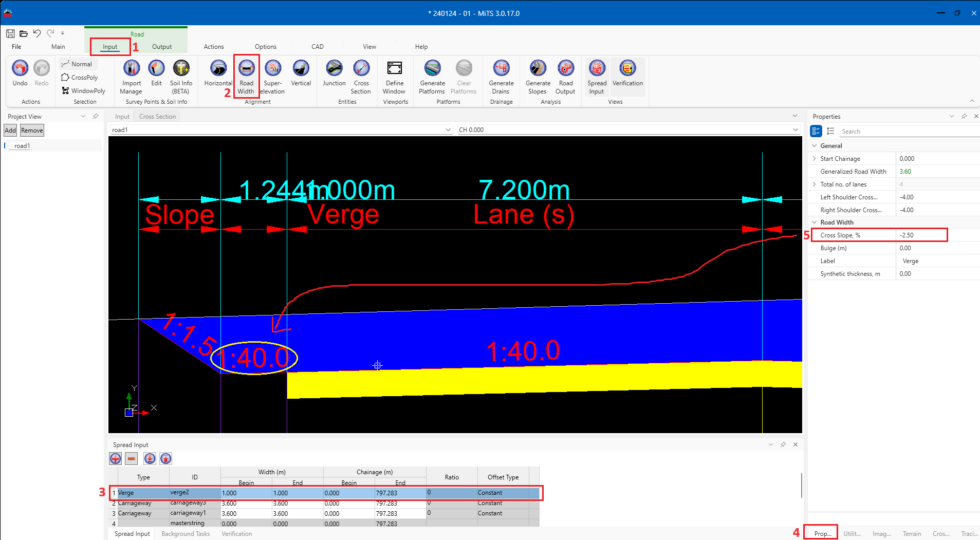
Task: Click the Cross Section entity icon
Action: [x=361, y=68]
